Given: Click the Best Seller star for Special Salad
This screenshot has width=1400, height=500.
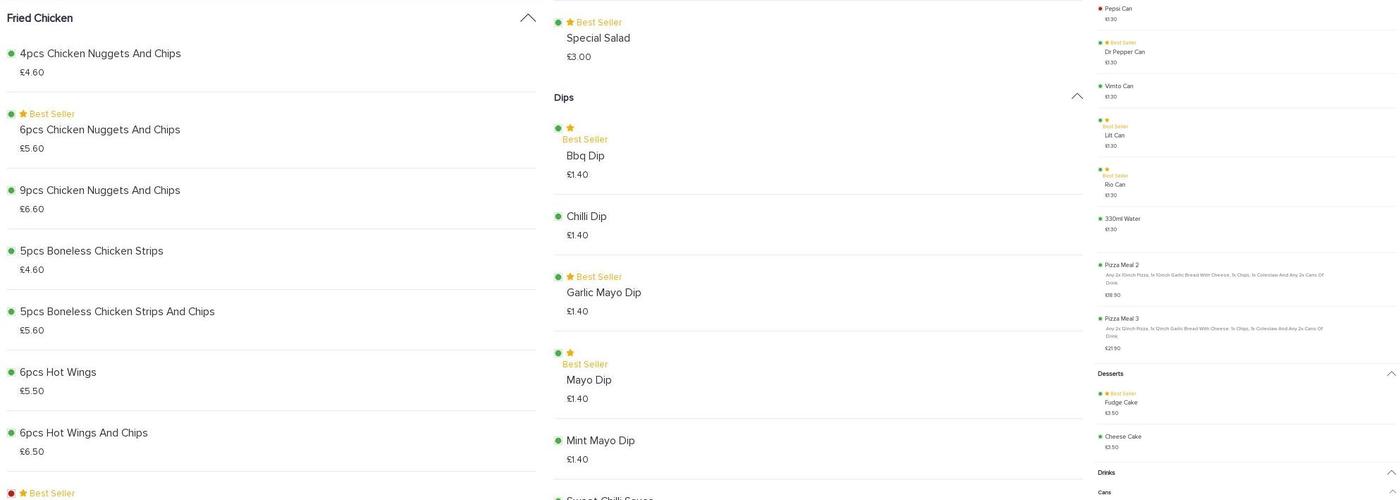Looking at the screenshot, I should [570, 22].
